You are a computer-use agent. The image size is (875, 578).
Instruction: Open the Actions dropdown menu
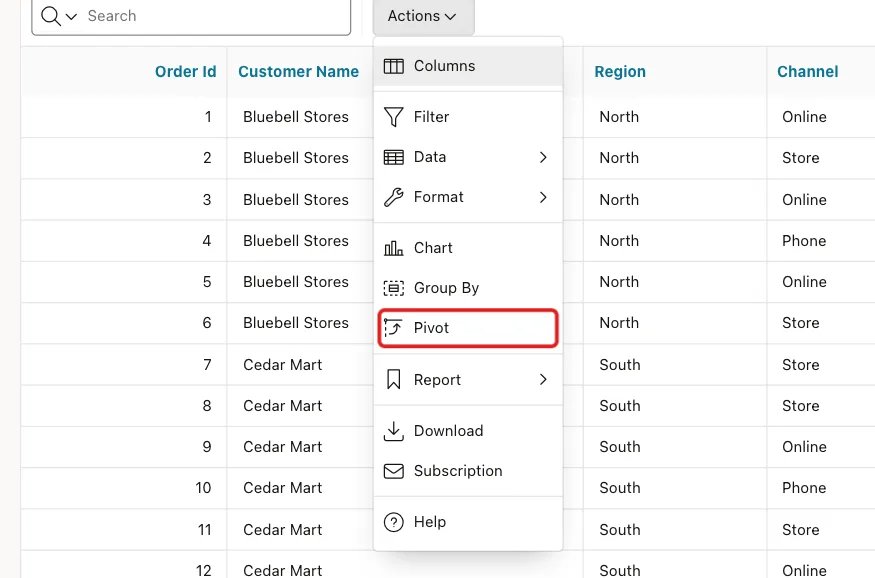423,16
